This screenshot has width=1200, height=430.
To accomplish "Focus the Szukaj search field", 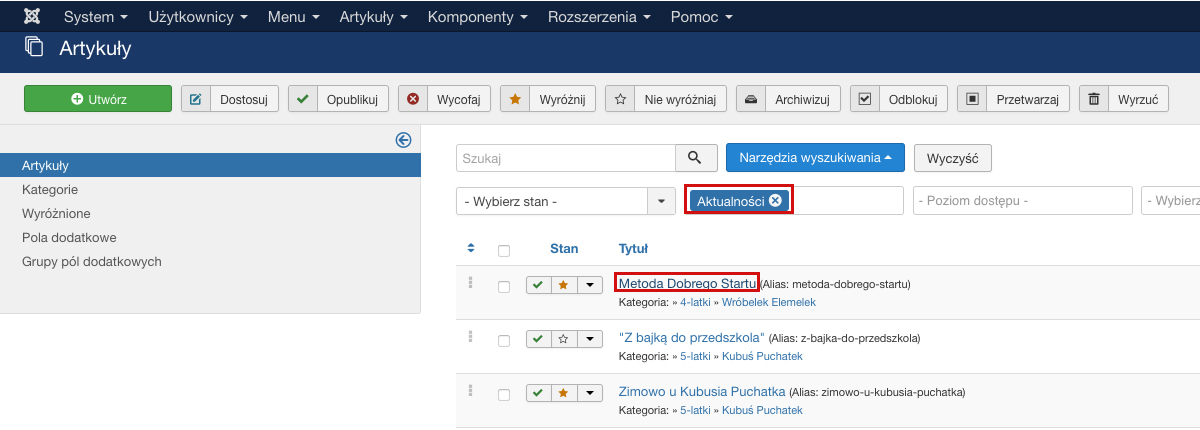I will [x=566, y=158].
